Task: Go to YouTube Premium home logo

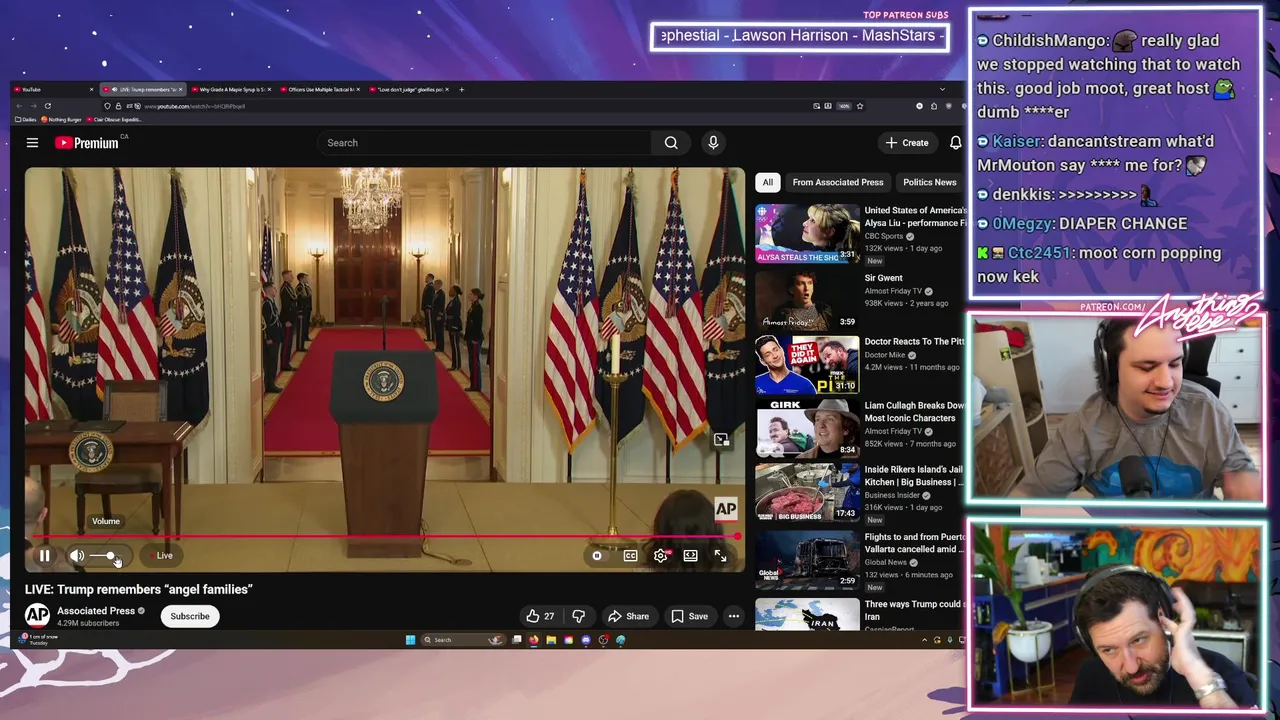Action: (x=87, y=143)
